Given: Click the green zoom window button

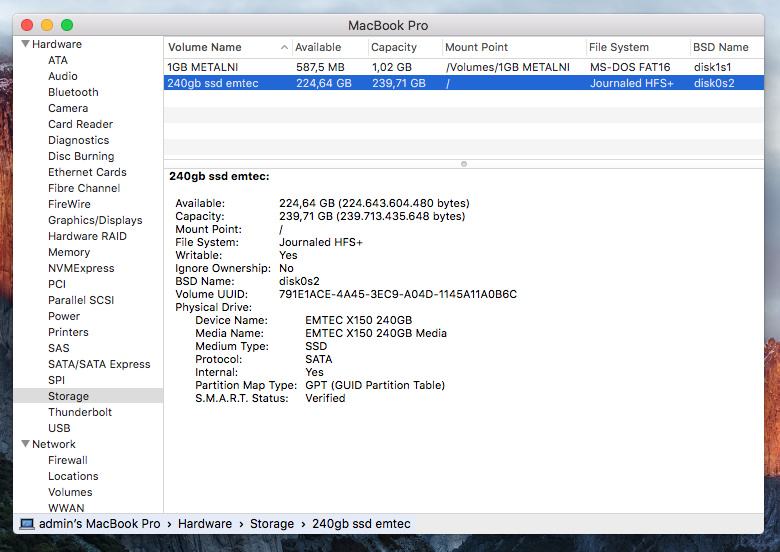Looking at the screenshot, I should click(67, 24).
